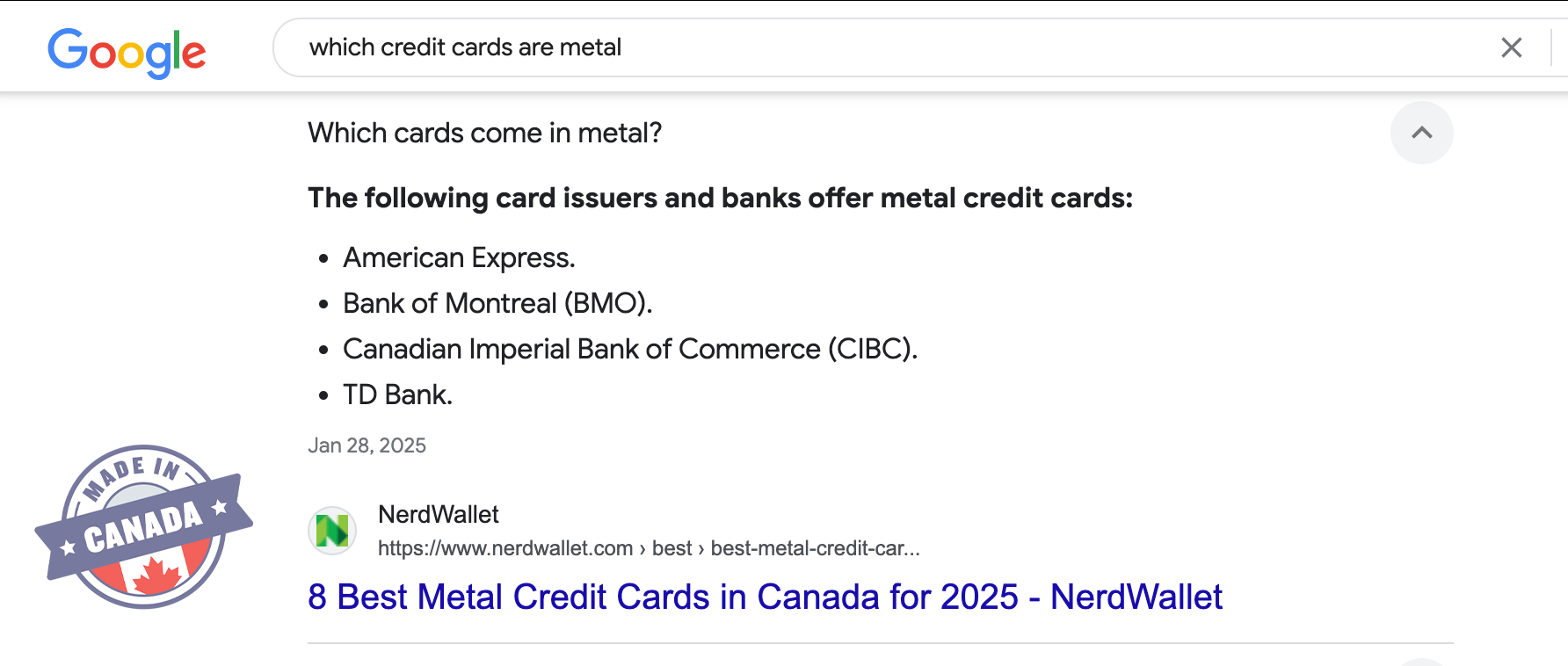
Task: Collapse the answer with the chevron button
Action: tap(1421, 133)
